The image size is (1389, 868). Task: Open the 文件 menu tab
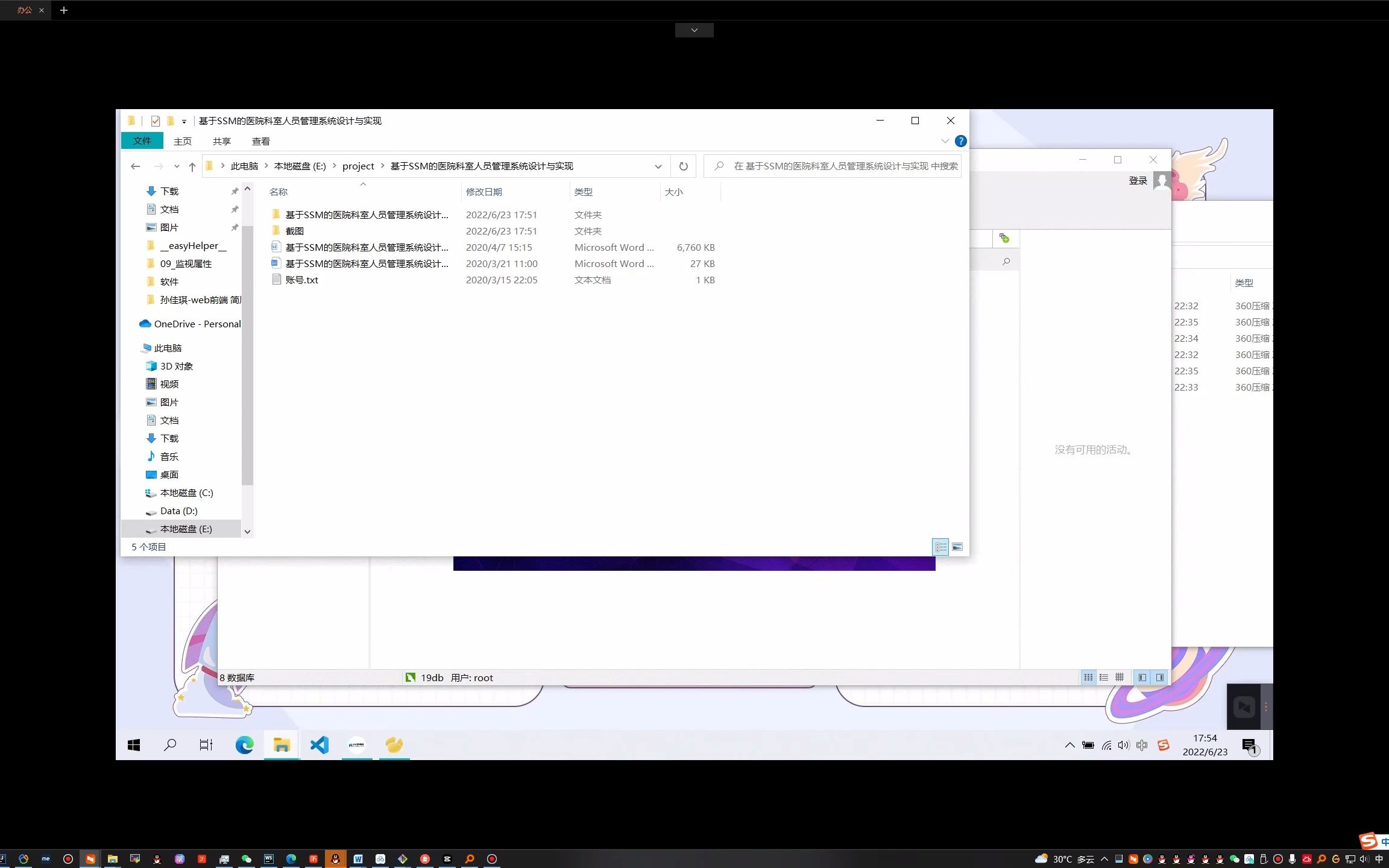click(x=142, y=141)
